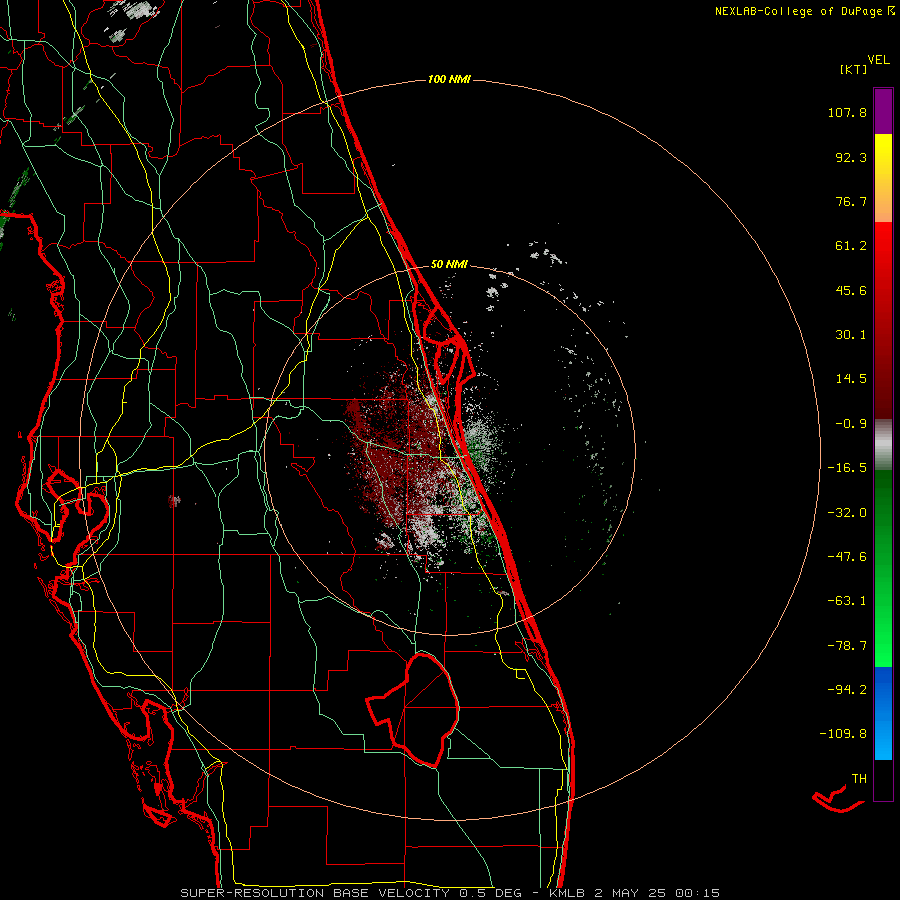The height and width of the screenshot is (900, 900).
Task: Click the VEL legend title
Action: point(878,60)
